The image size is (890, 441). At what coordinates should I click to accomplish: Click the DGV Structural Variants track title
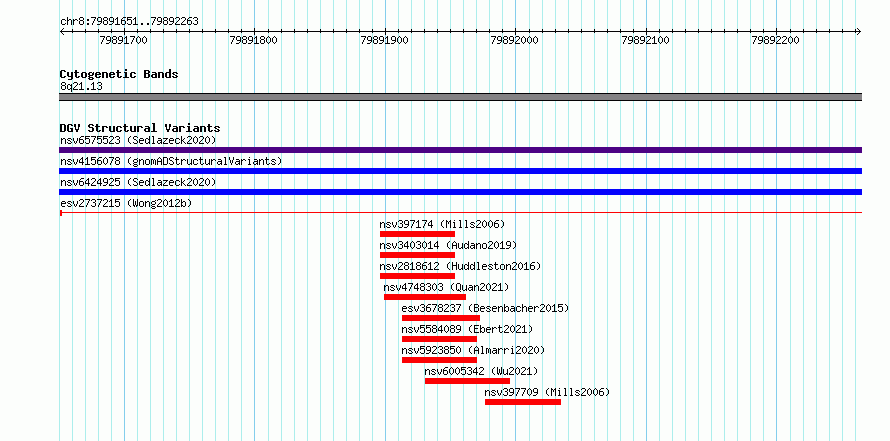click(140, 128)
